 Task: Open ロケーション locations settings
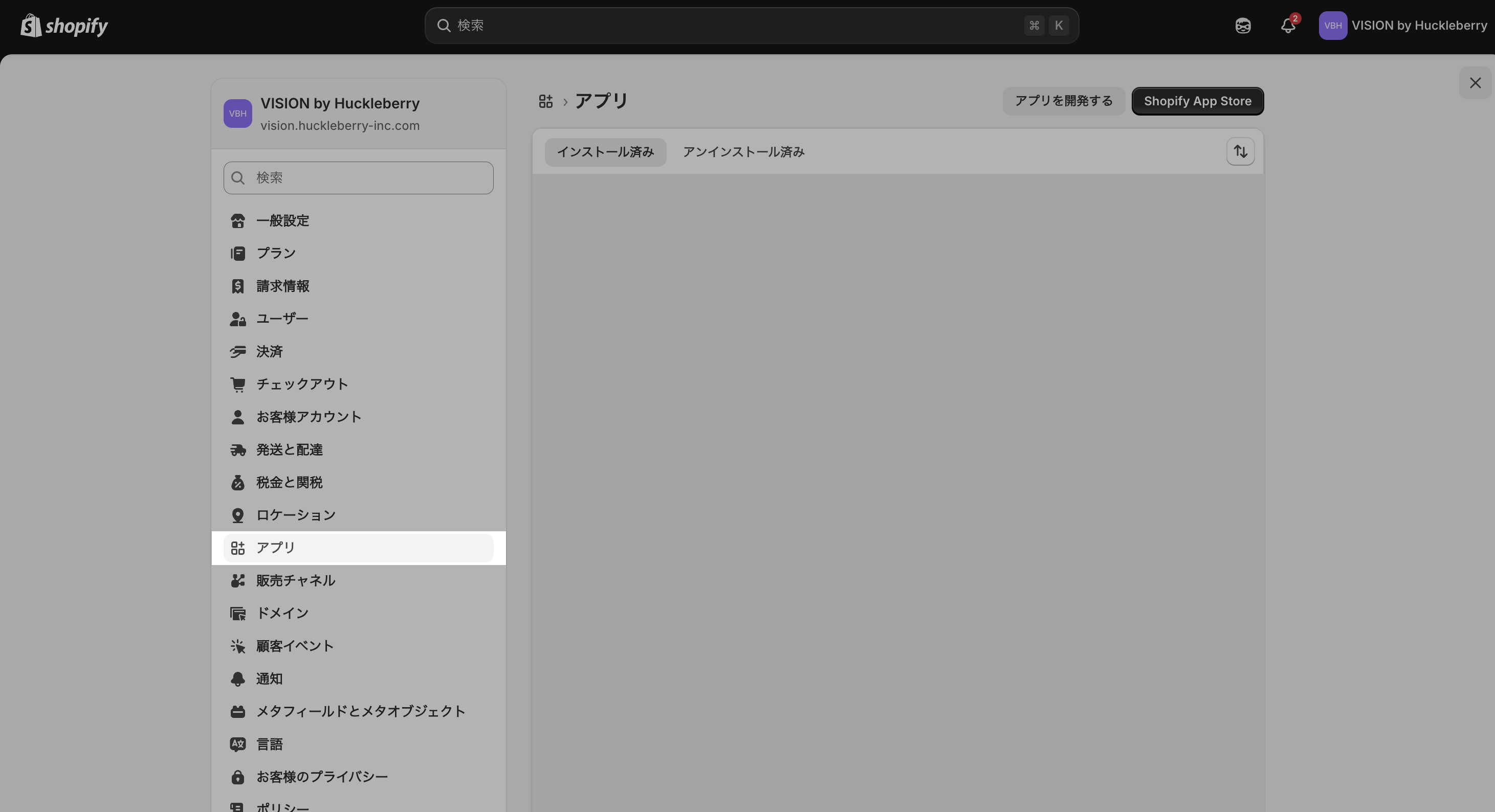295,515
